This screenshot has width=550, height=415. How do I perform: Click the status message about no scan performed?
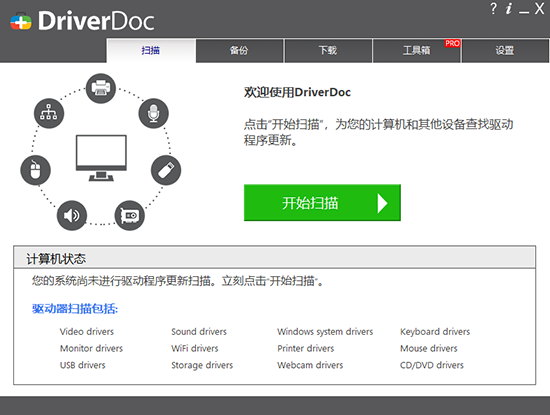pyautogui.click(x=177, y=281)
